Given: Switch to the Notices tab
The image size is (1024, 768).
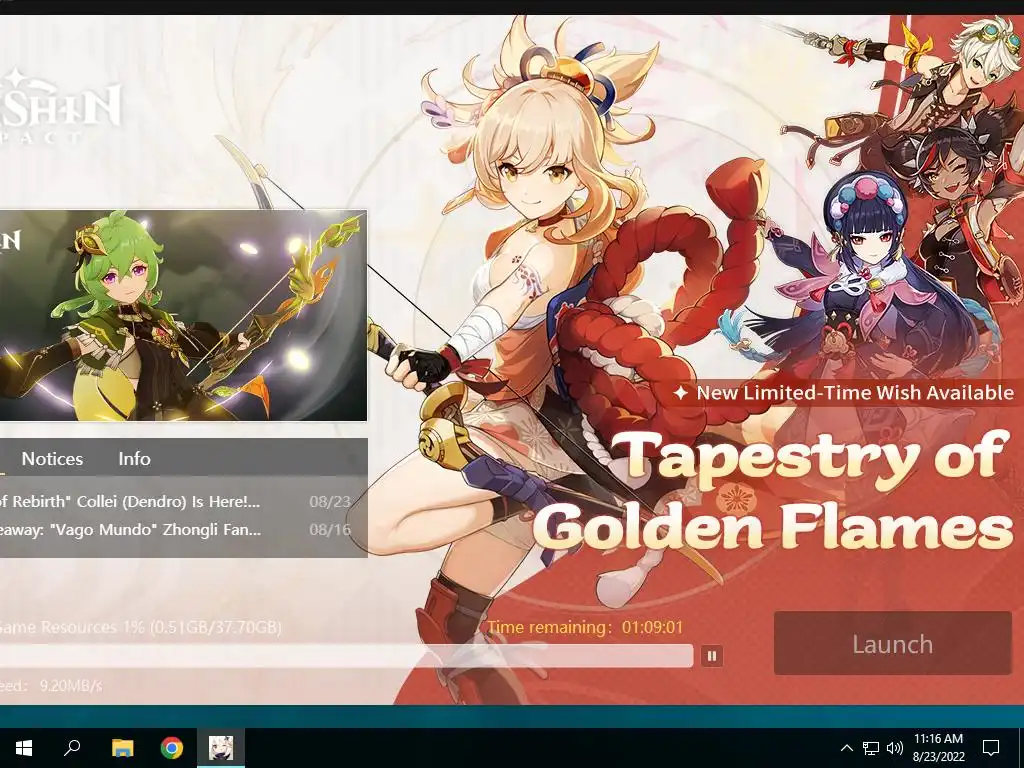Looking at the screenshot, I should tap(52, 458).
